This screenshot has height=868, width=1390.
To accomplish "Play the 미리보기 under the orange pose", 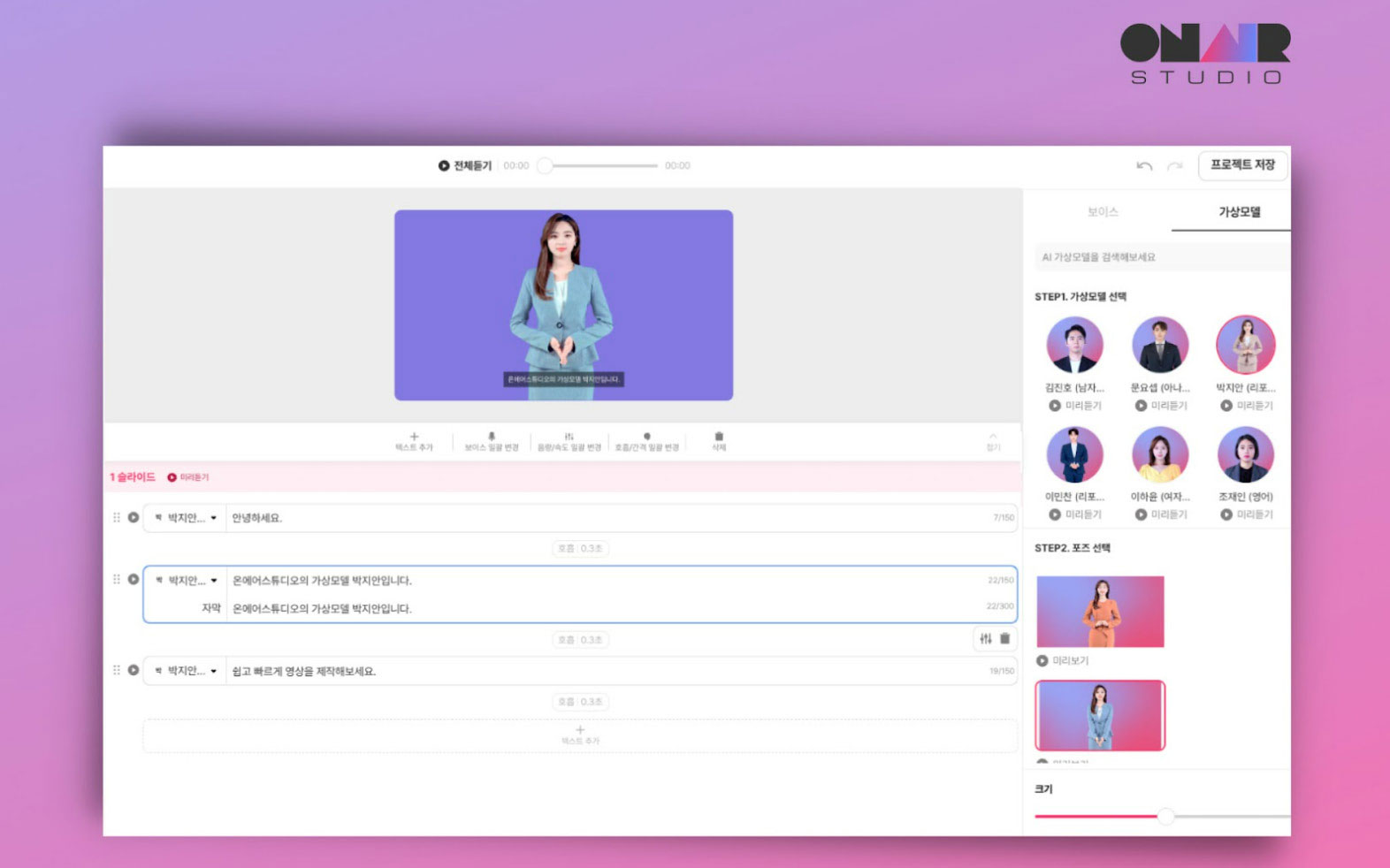I will coord(1062,661).
